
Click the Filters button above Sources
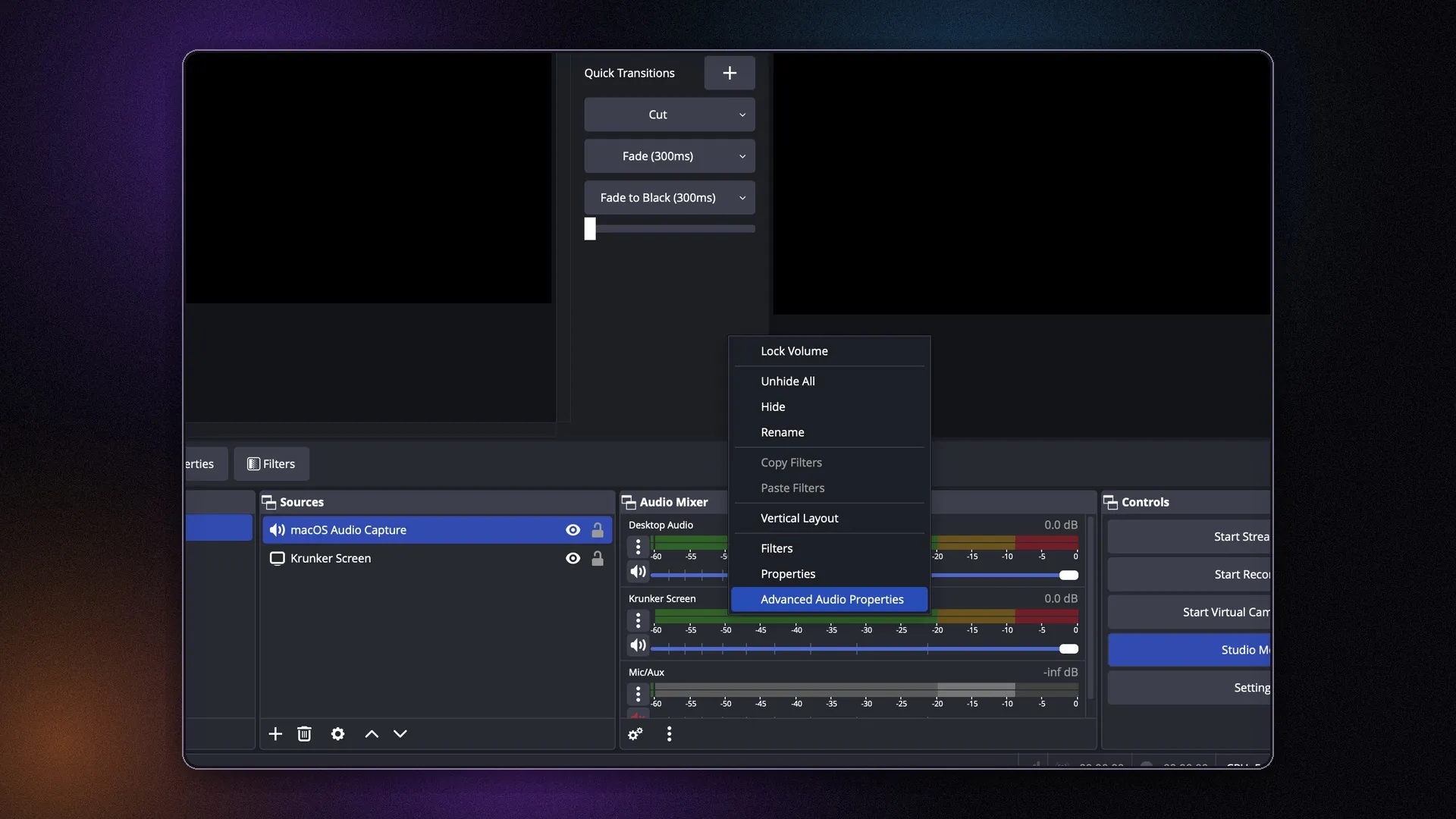(271, 464)
